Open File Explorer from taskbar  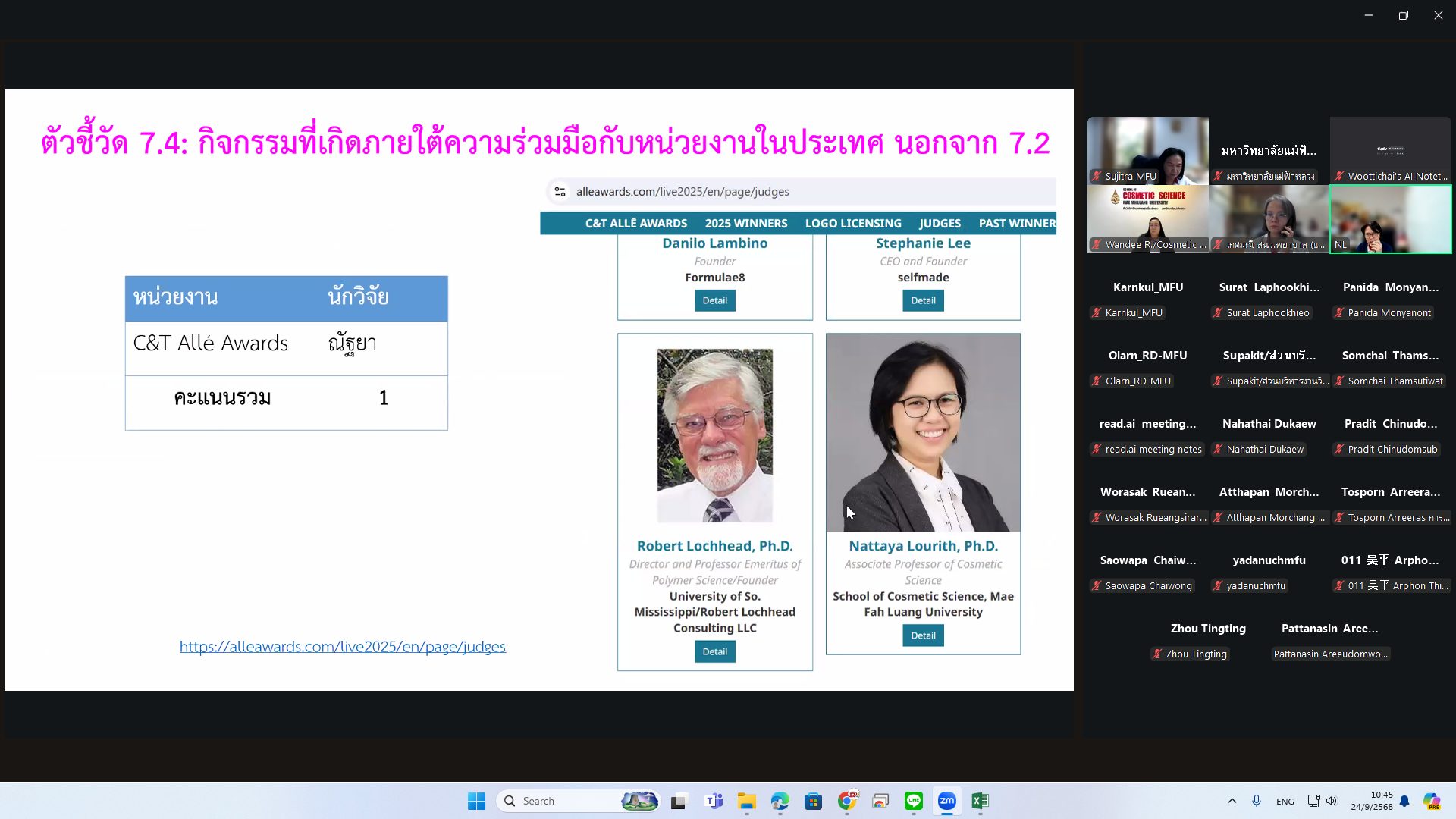click(746, 801)
